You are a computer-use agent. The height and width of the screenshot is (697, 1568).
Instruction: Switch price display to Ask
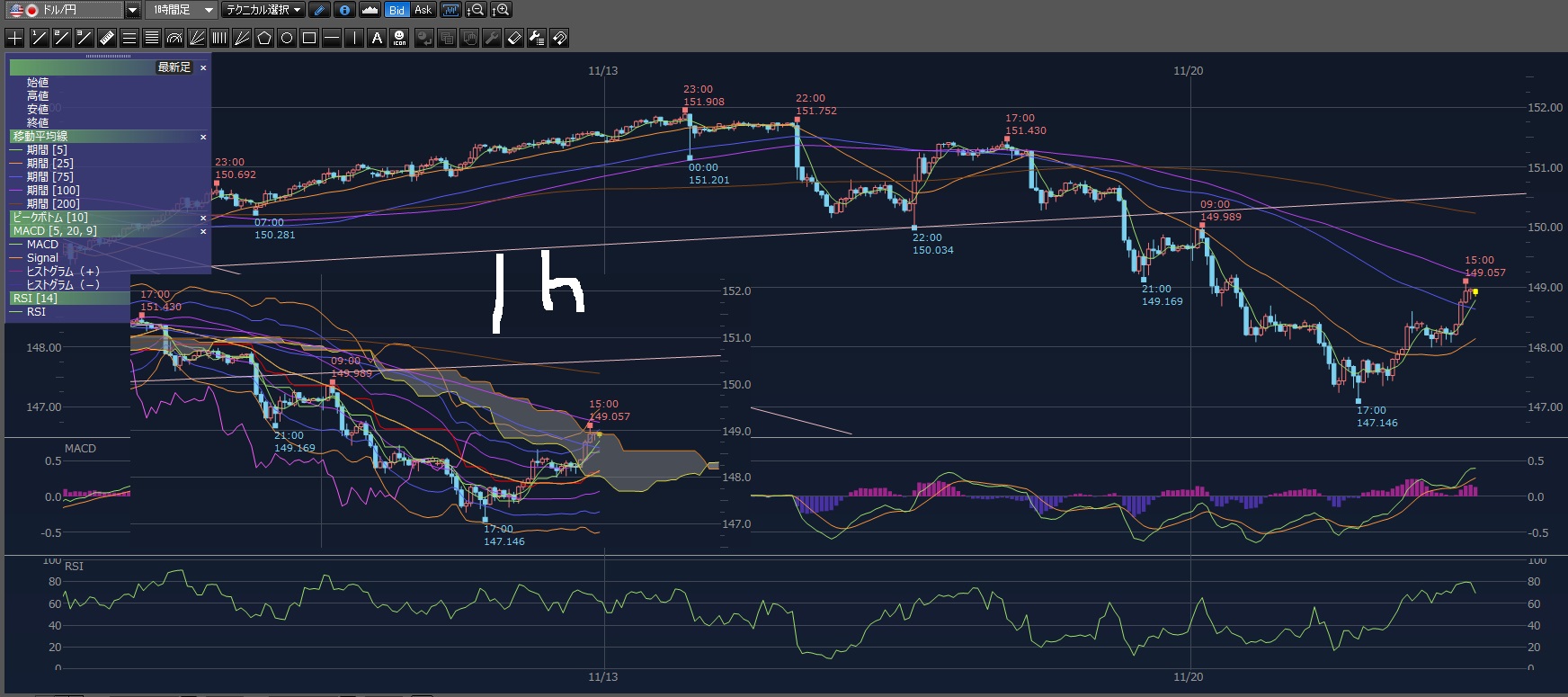(423, 10)
